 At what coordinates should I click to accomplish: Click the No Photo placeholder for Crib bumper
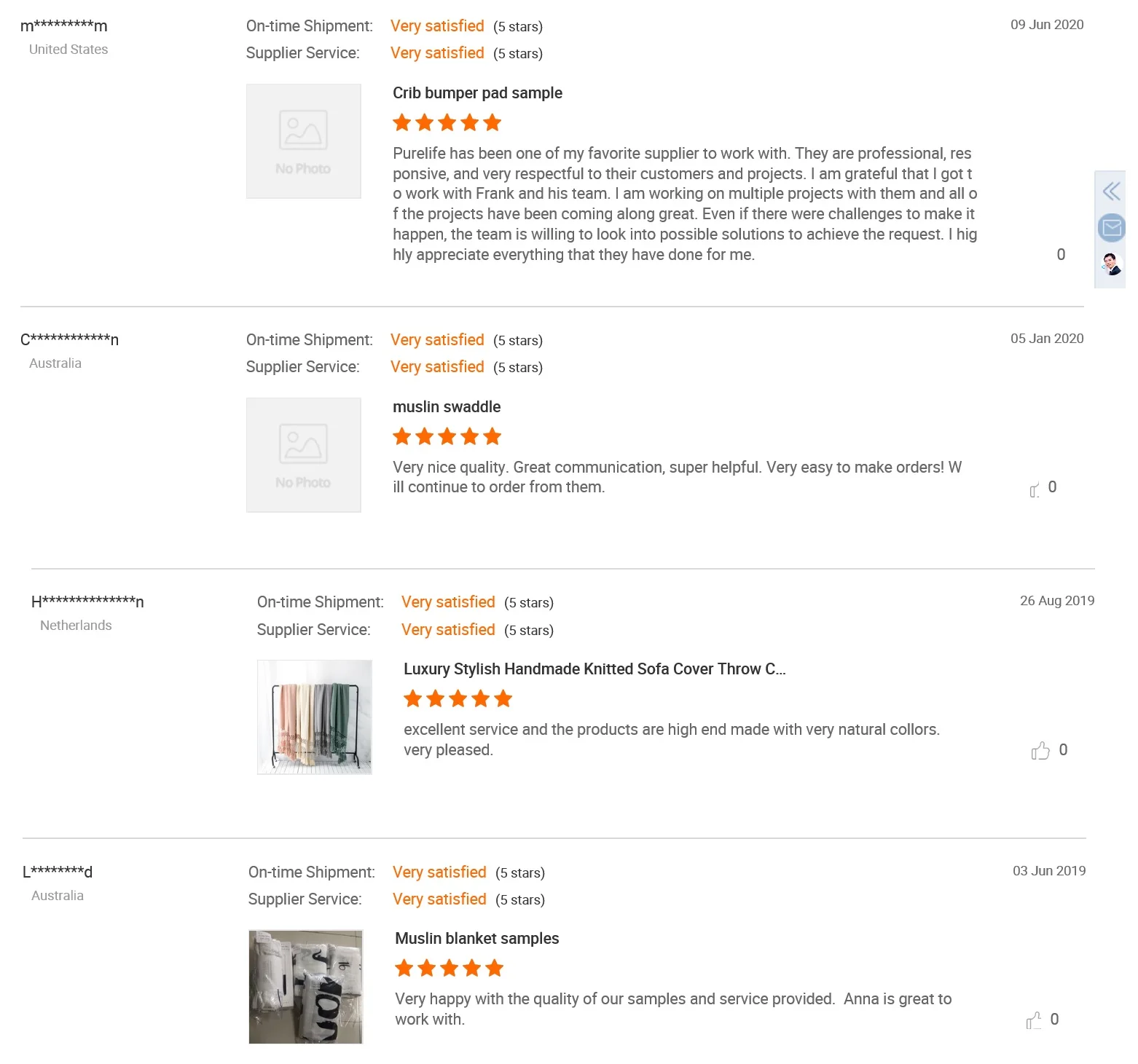coord(304,141)
